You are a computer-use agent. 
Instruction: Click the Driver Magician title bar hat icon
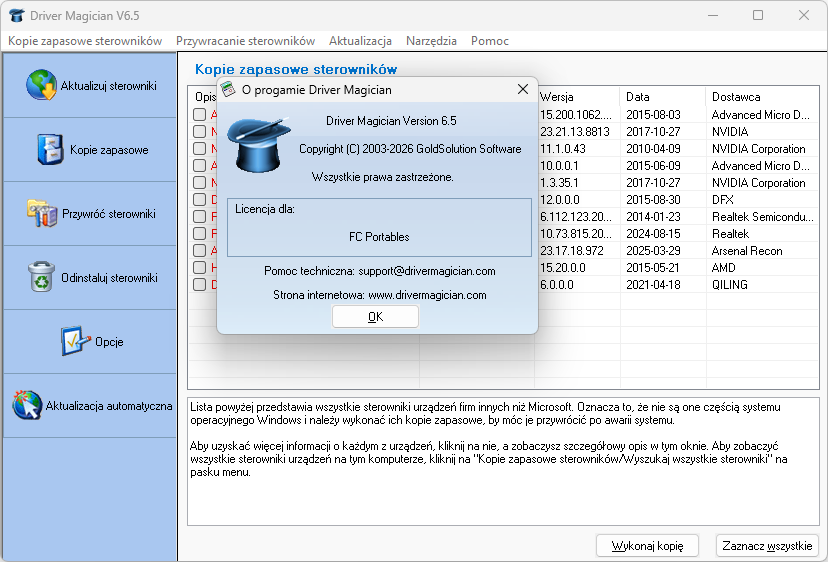click(16, 15)
